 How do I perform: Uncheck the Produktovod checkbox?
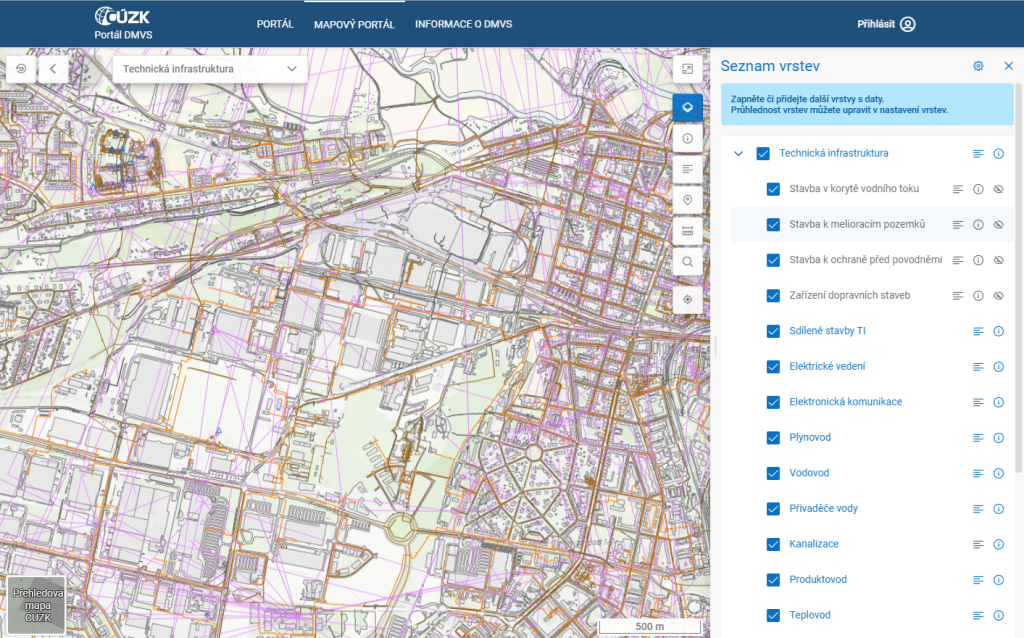click(x=773, y=580)
